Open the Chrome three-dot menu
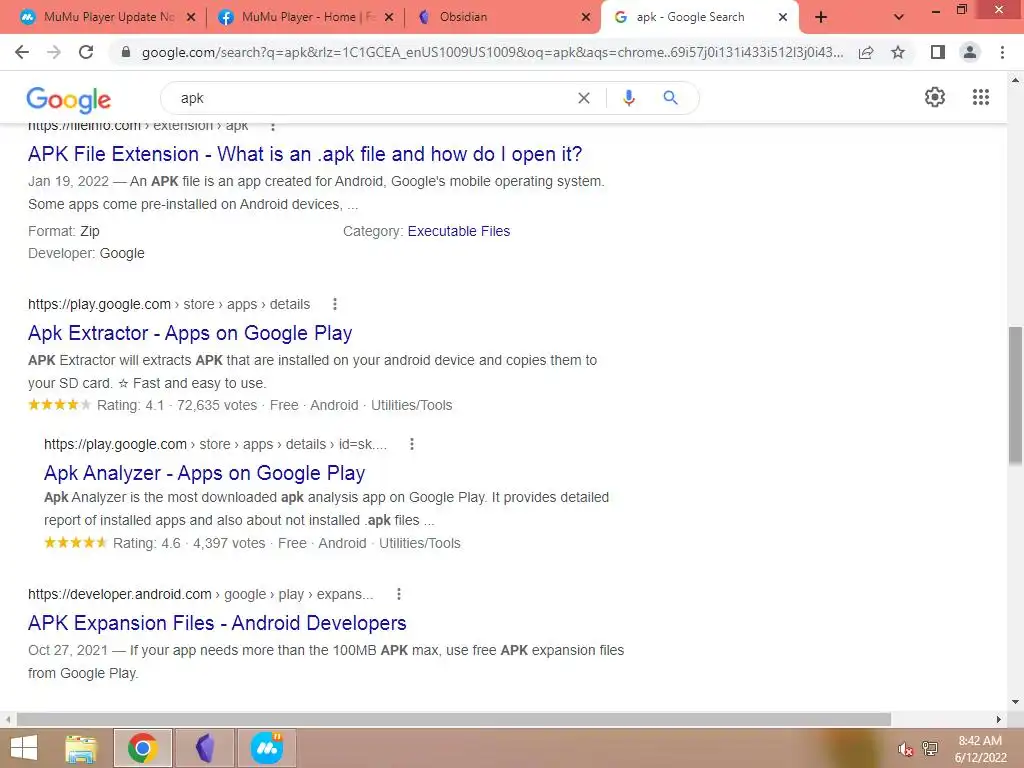Viewport: 1024px width, 768px height. point(1002,52)
